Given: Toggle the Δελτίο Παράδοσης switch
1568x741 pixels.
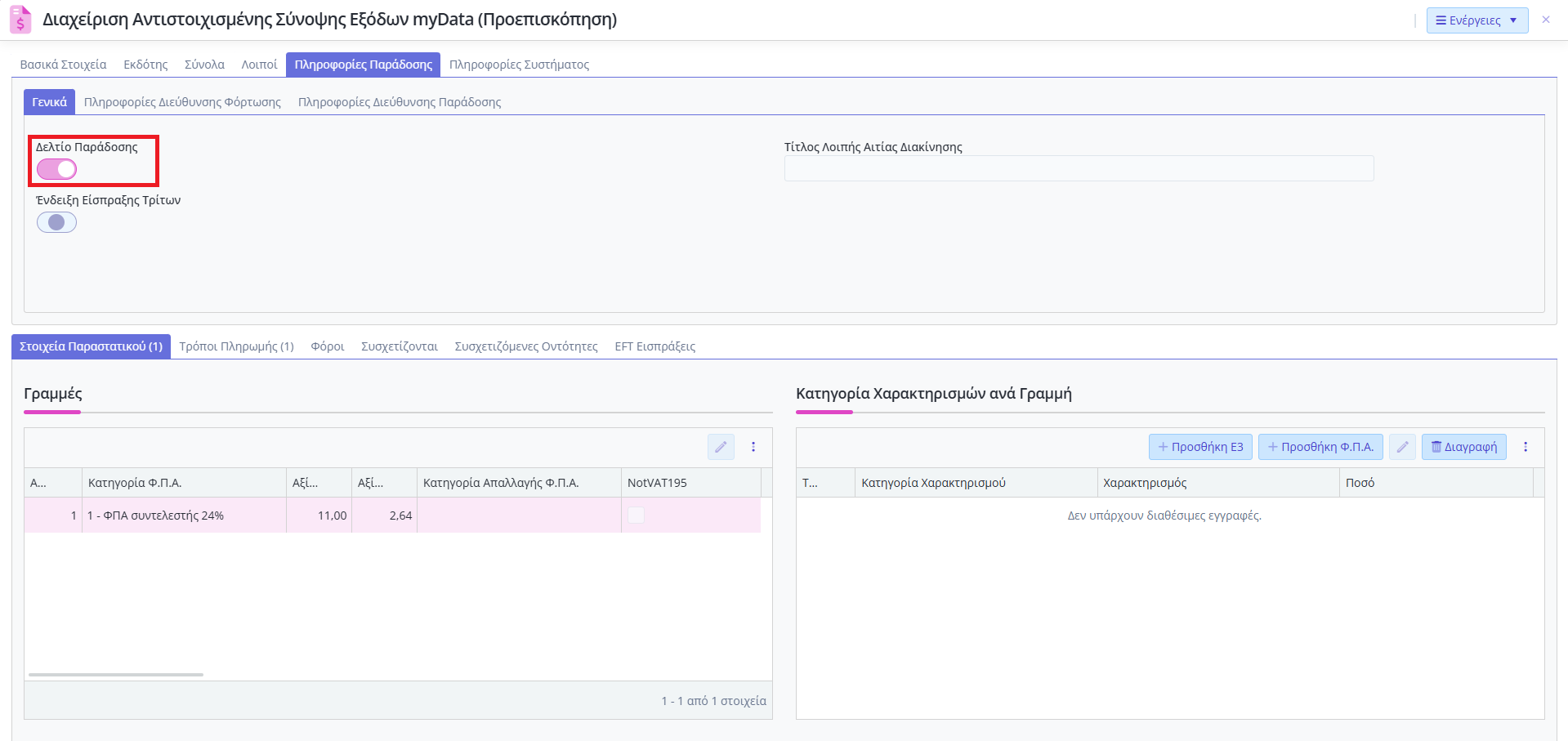Looking at the screenshot, I should click(56, 169).
